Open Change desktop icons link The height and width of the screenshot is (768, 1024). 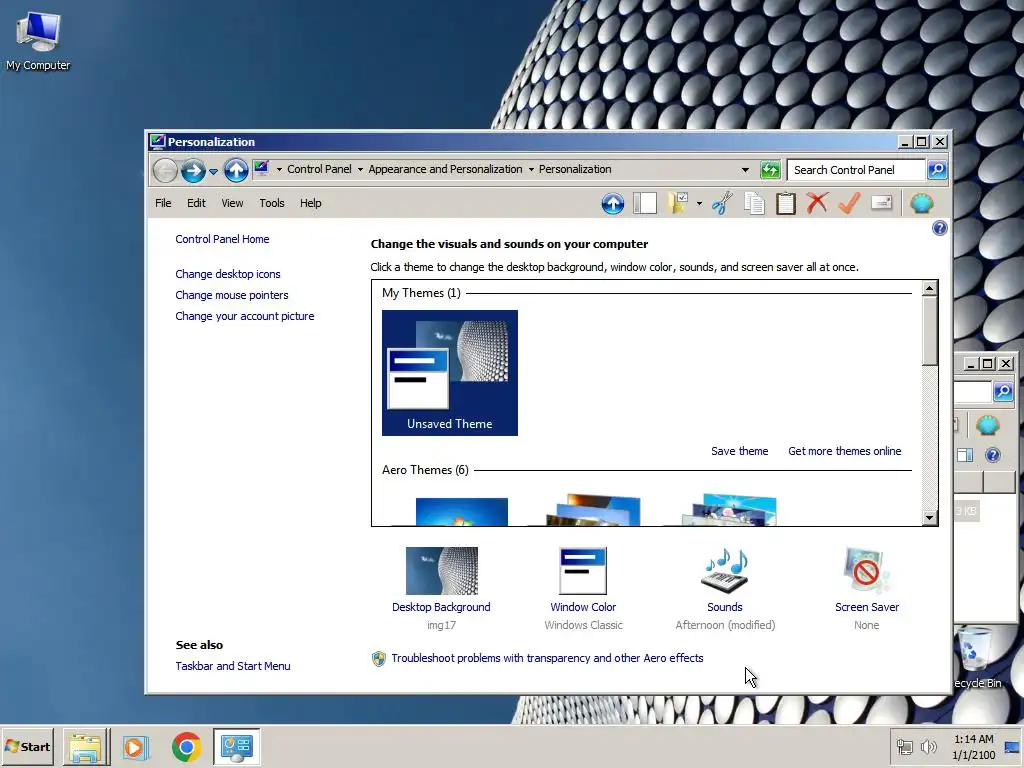click(x=228, y=274)
